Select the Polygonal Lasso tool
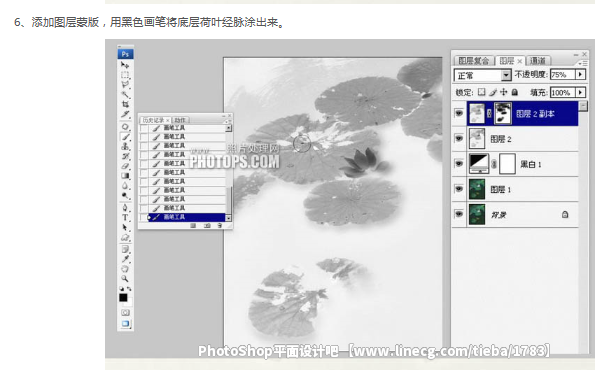 click(x=125, y=84)
